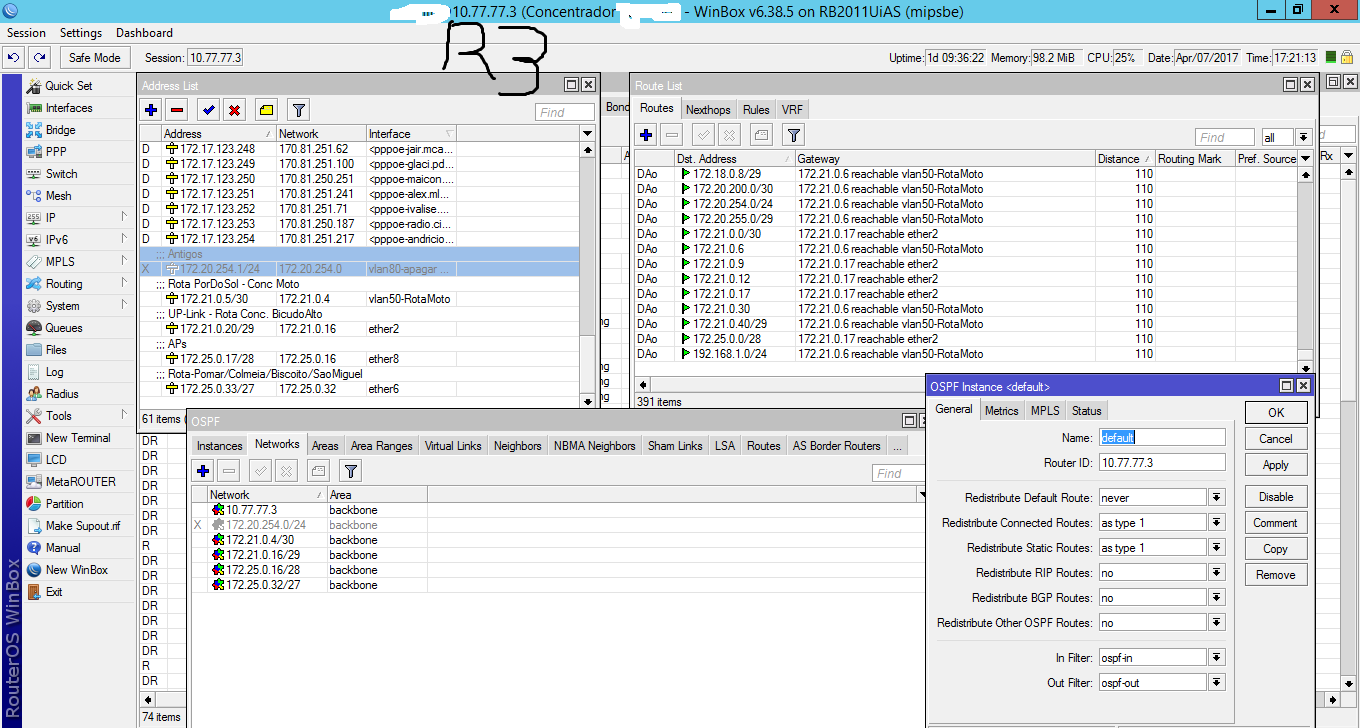Open the Session menu
The width and height of the screenshot is (1360, 728).
click(x=26, y=33)
